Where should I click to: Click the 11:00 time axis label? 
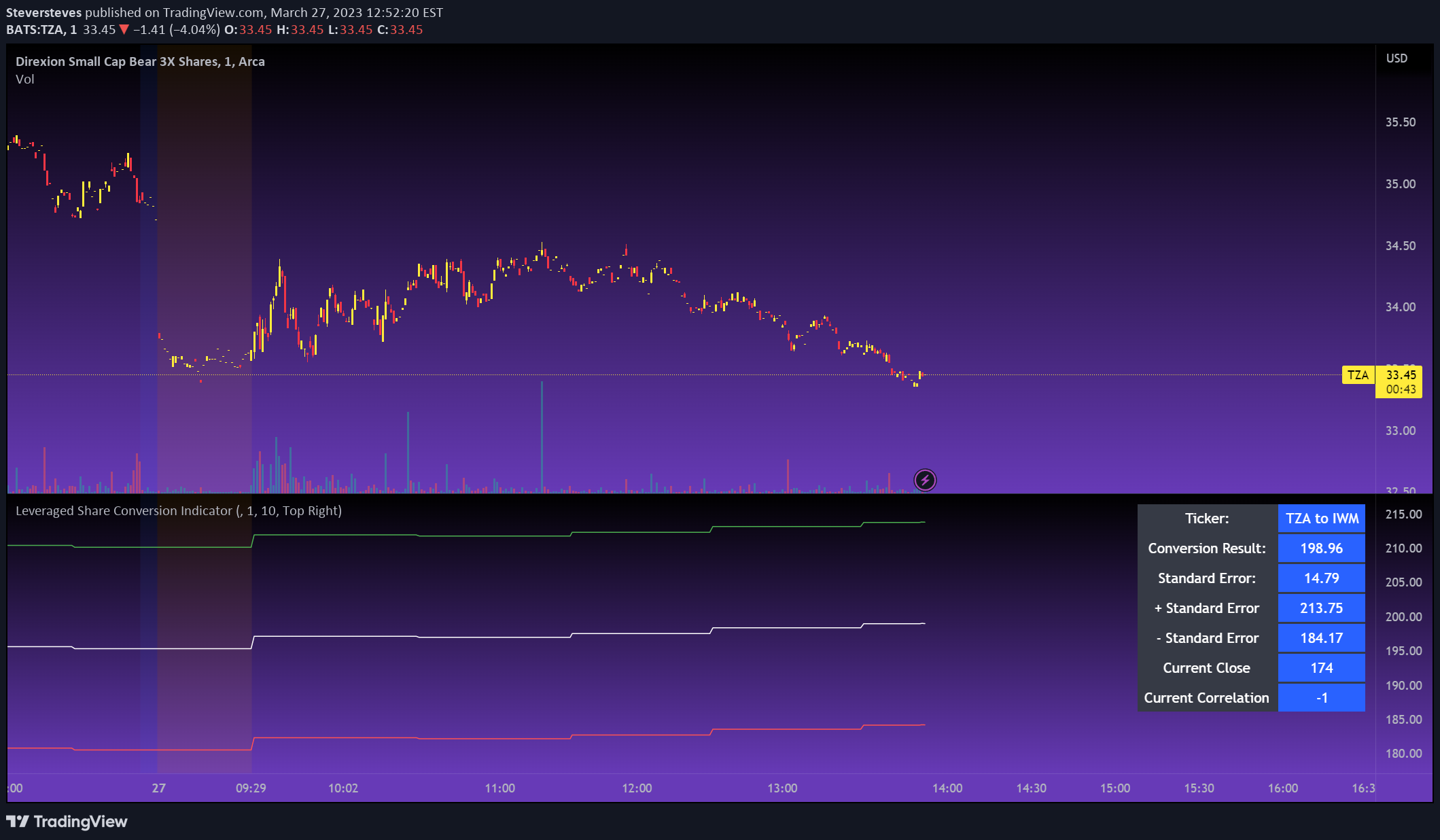point(499,788)
